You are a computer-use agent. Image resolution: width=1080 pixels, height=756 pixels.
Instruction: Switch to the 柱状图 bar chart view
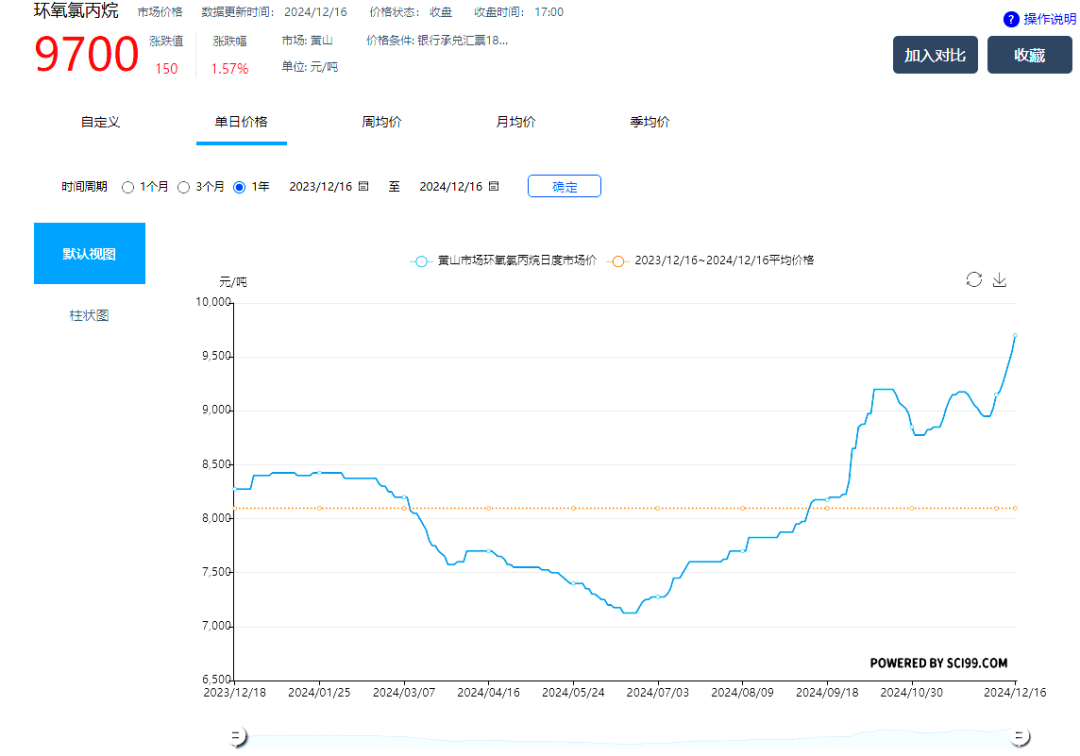(90, 315)
